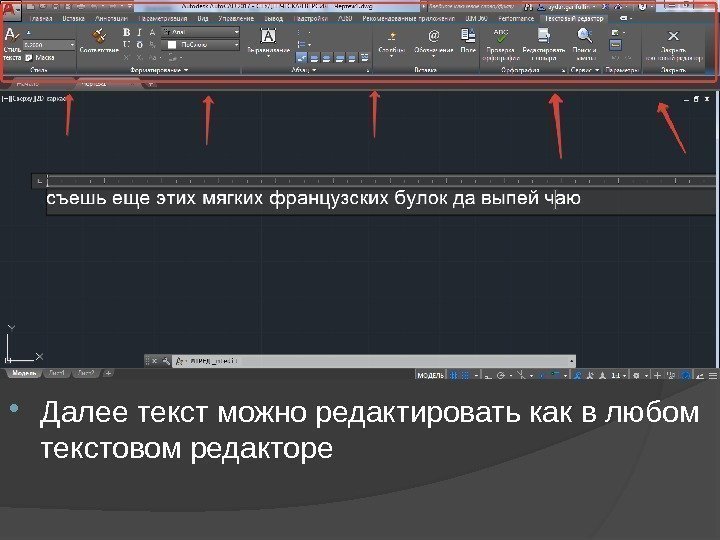Select center paragraph alignment

326,57
